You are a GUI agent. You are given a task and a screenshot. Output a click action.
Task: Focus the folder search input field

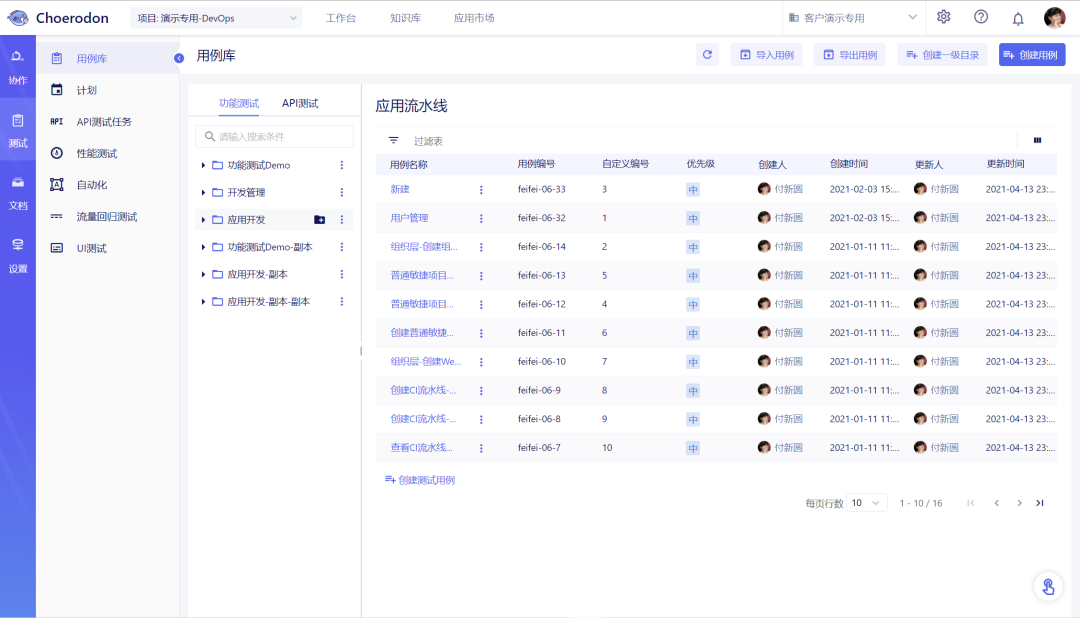[x=274, y=136]
